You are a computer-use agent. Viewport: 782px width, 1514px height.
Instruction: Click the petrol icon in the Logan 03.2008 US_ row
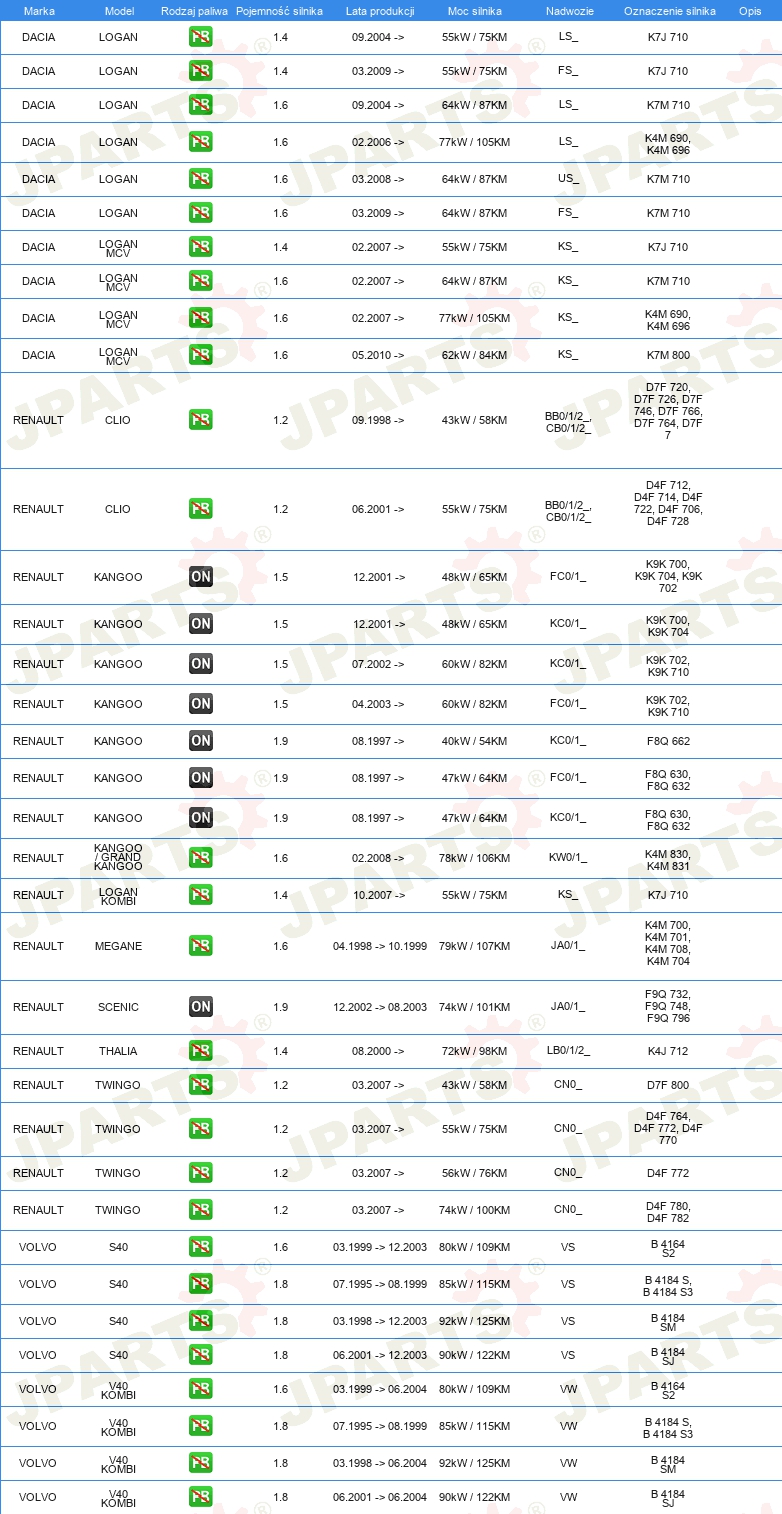201,179
